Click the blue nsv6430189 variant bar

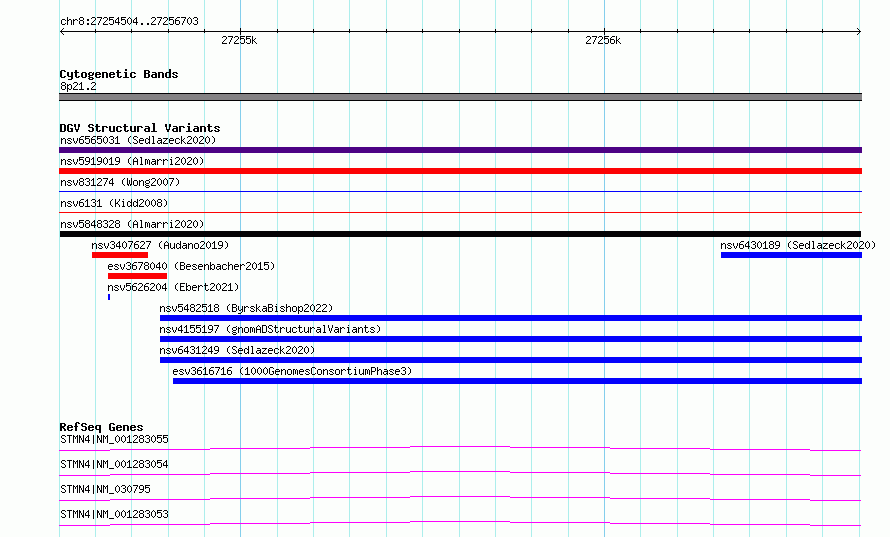pyautogui.click(x=791, y=255)
